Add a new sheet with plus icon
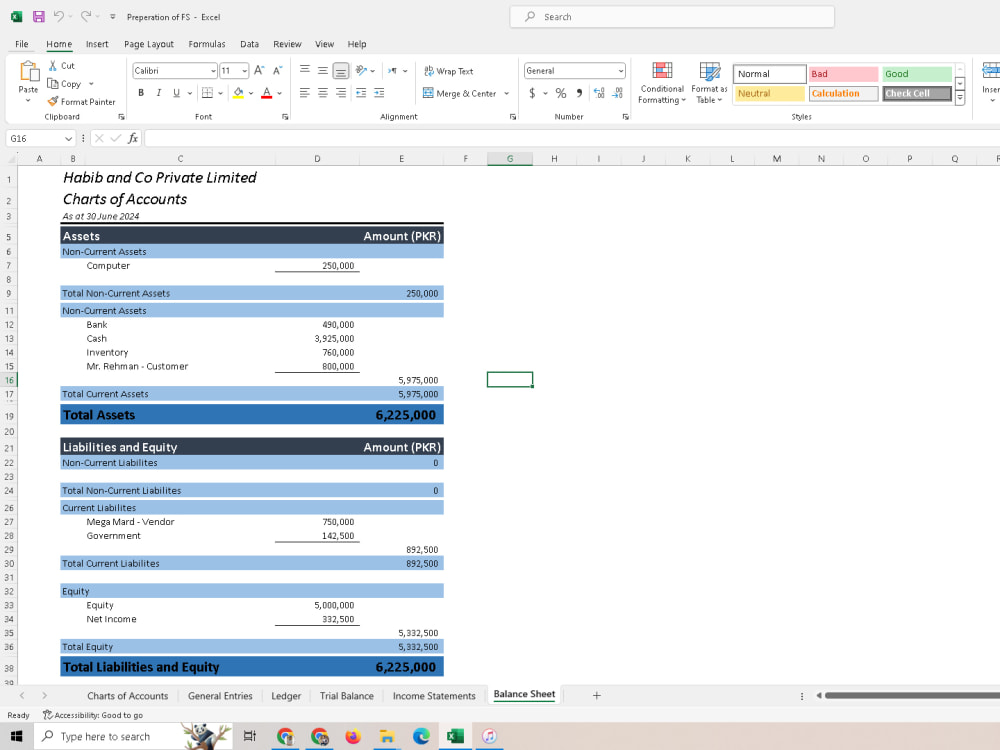Image resolution: width=1000 pixels, height=750 pixels. click(x=596, y=696)
